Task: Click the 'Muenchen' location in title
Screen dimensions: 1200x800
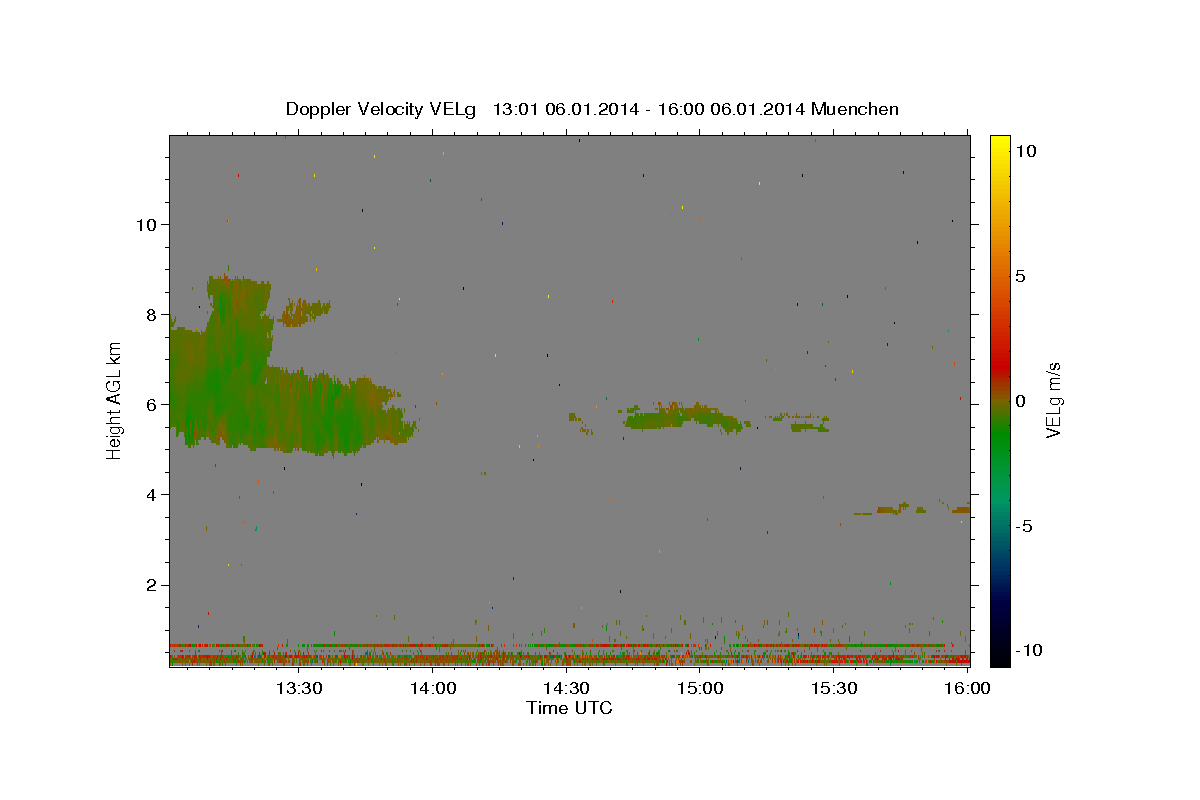Action: (x=855, y=109)
